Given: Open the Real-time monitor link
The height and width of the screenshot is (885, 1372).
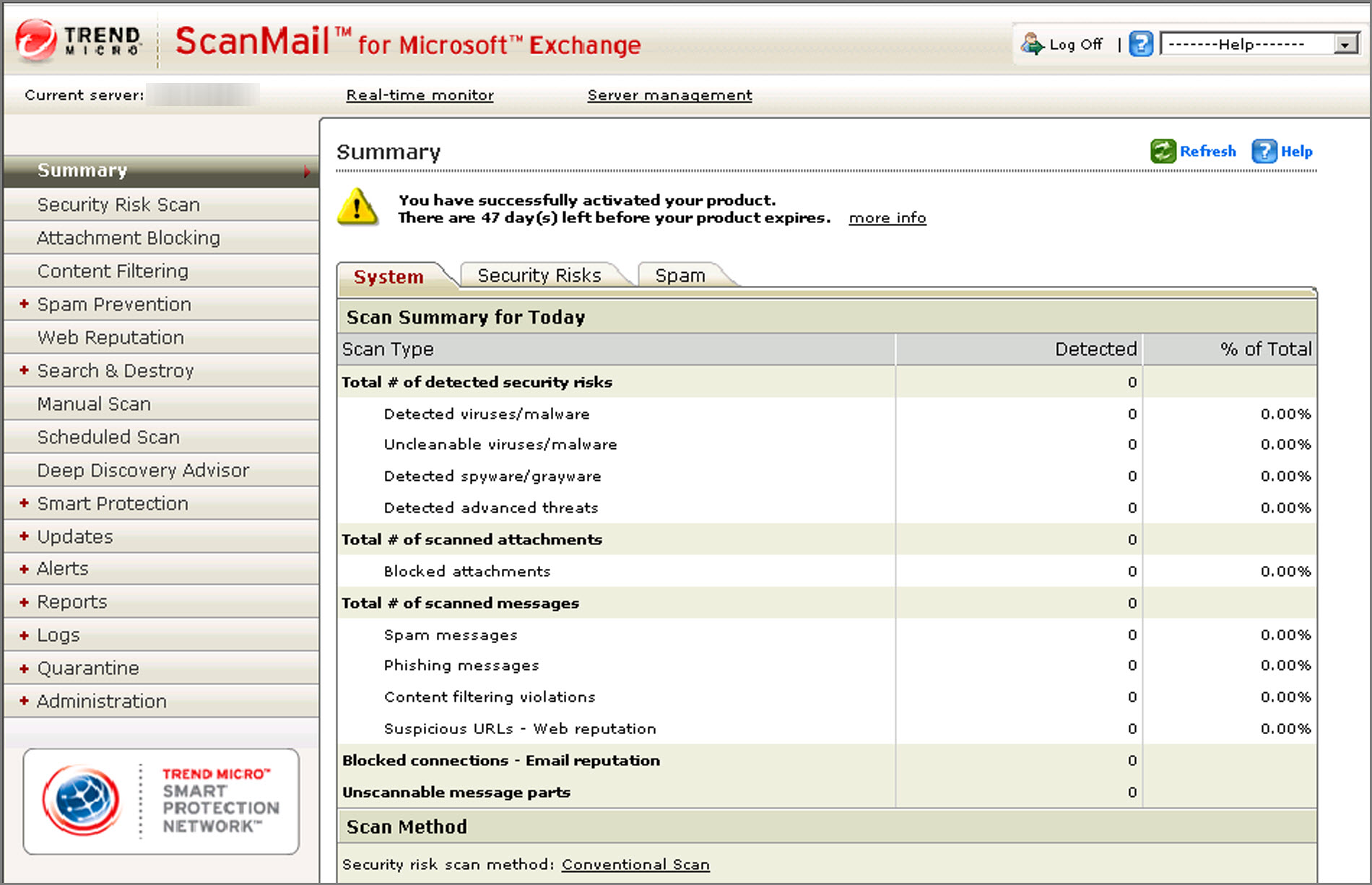Looking at the screenshot, I should (x=420, y=95).
